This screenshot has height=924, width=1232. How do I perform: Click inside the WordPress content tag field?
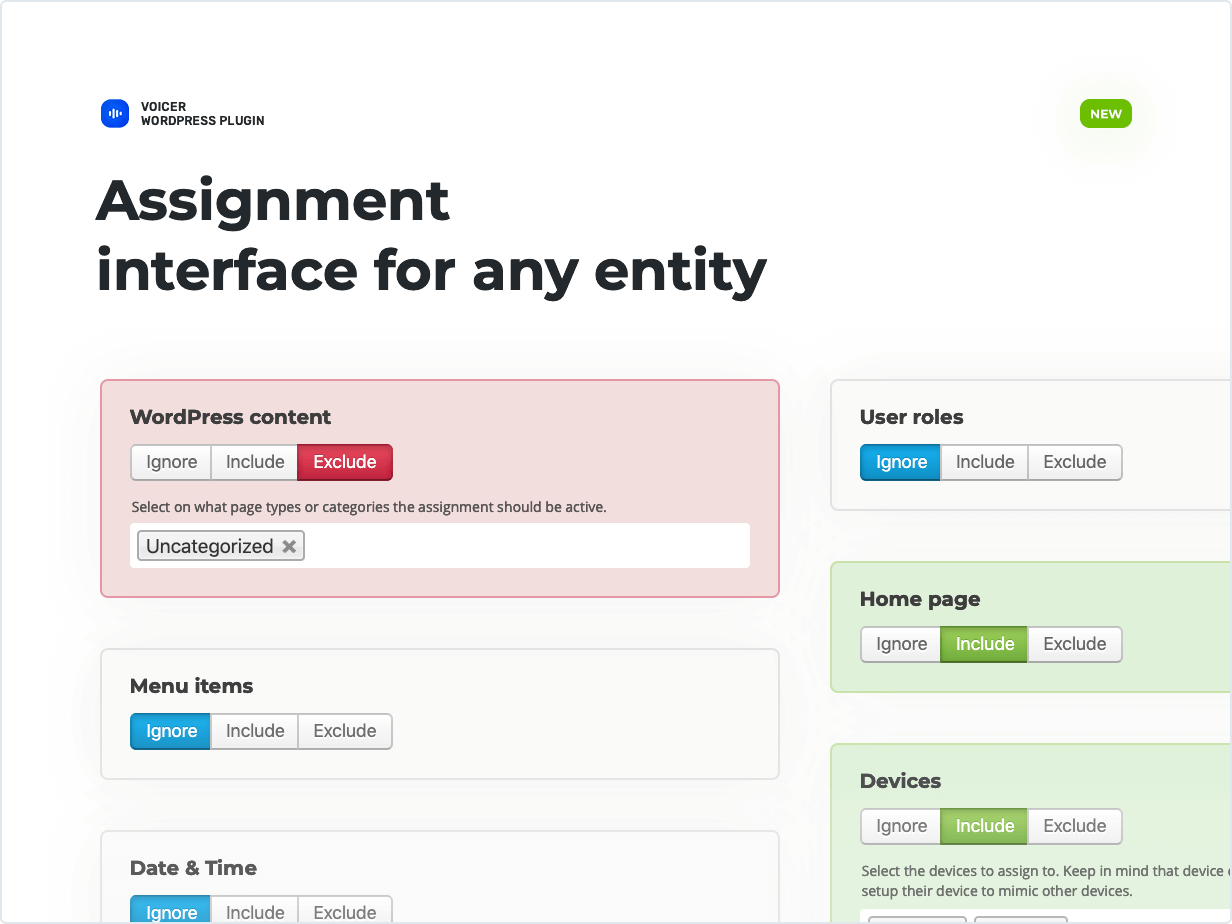tap(440, 546)
